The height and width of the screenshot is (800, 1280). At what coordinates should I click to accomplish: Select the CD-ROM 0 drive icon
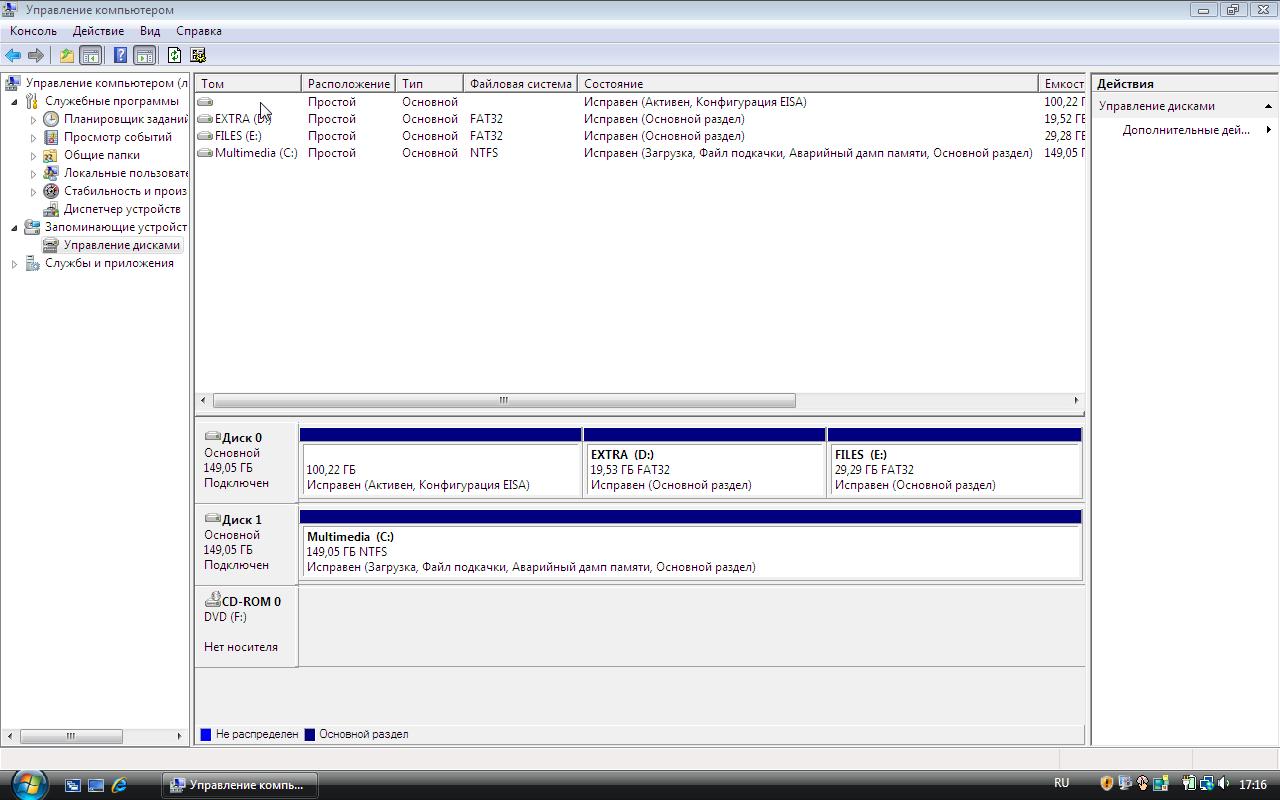click(212, 601)
